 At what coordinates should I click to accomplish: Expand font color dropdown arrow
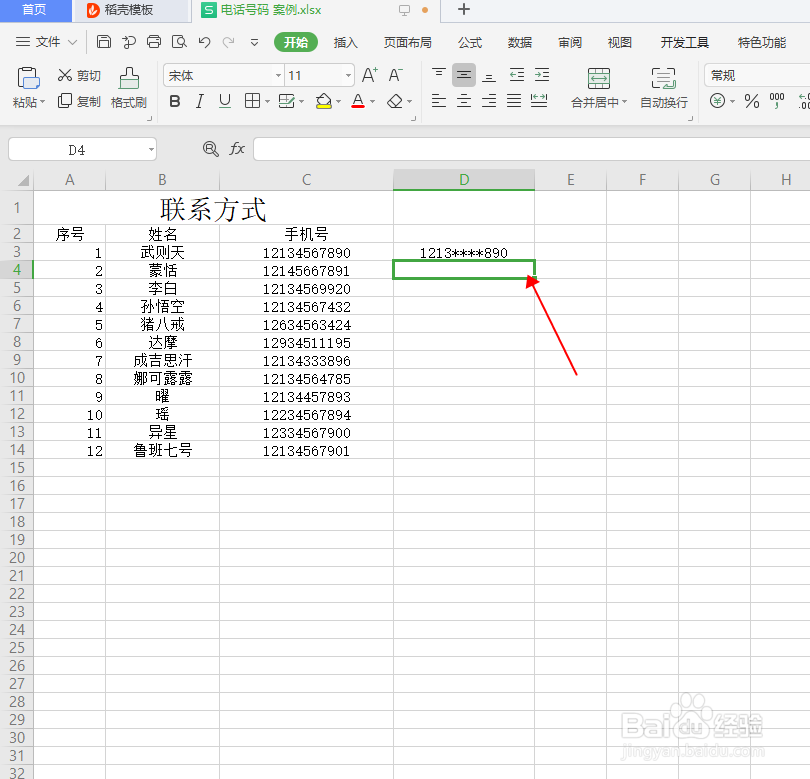372,102
